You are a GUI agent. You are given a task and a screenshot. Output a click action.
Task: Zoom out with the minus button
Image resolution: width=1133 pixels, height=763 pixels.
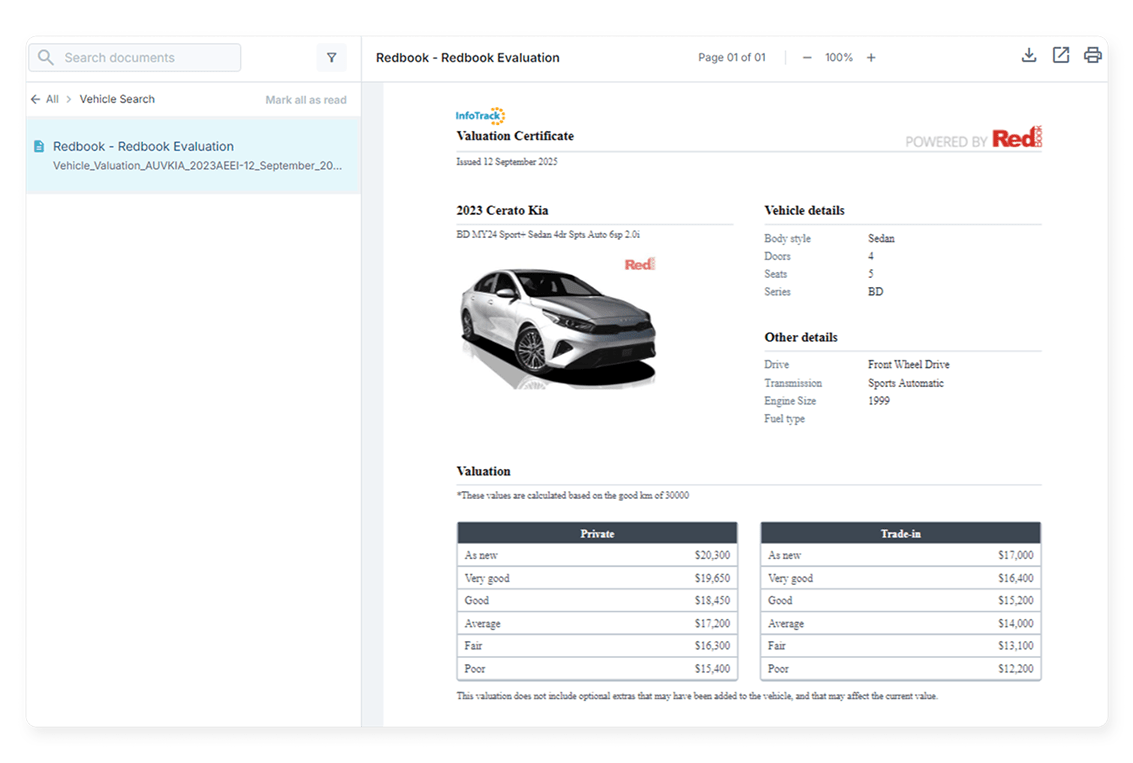point(807,58)
